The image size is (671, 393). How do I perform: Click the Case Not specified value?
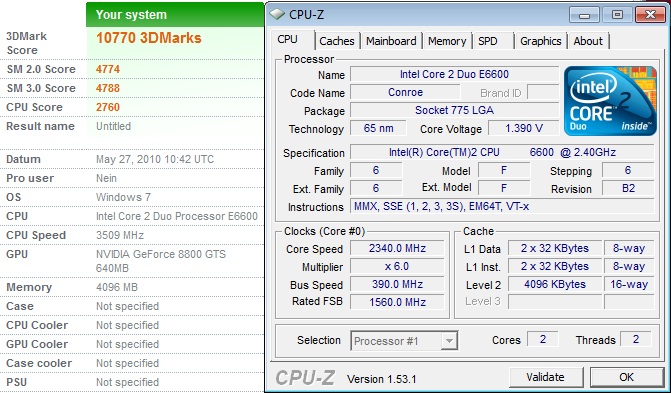pyautogui.click(x=128, y=307)
